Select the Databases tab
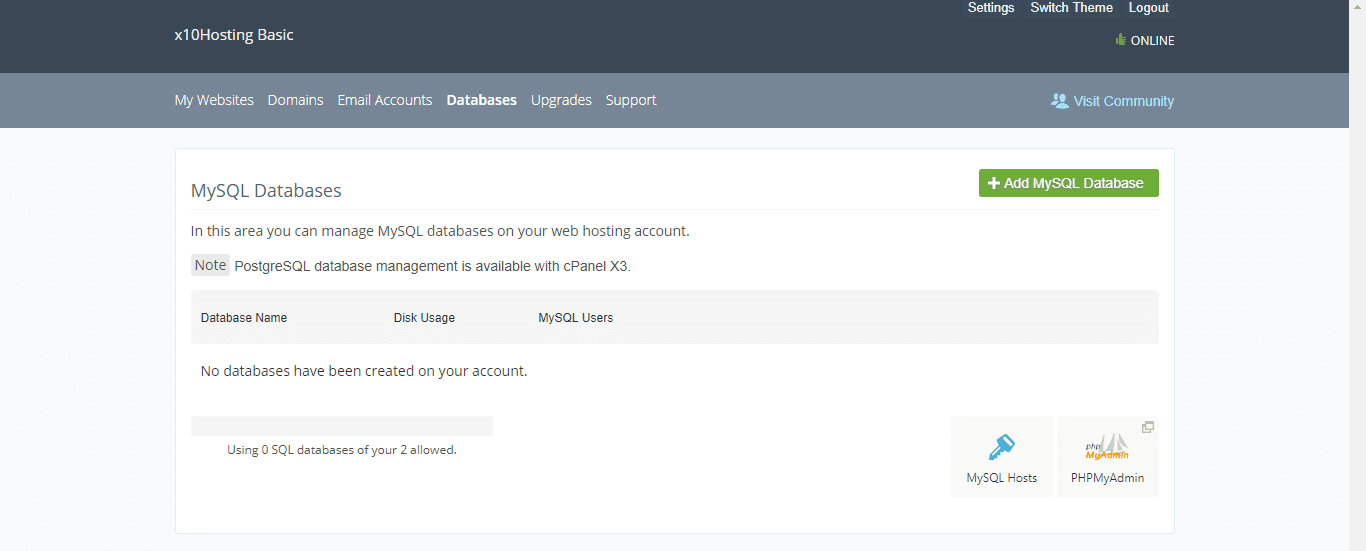The height and width of the screenshot is (551, 1366). [x=482, y=100]
